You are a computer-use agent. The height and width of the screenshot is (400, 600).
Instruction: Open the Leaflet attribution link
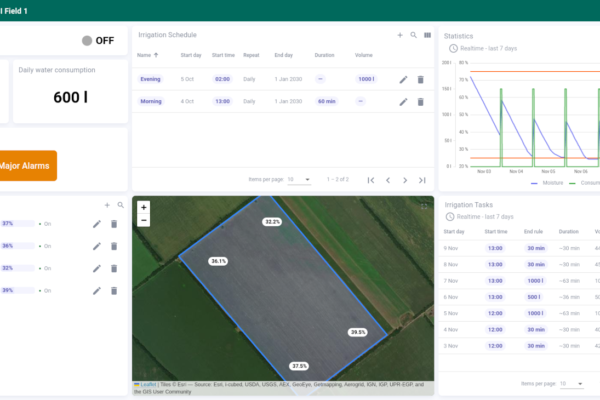[147, 384]
